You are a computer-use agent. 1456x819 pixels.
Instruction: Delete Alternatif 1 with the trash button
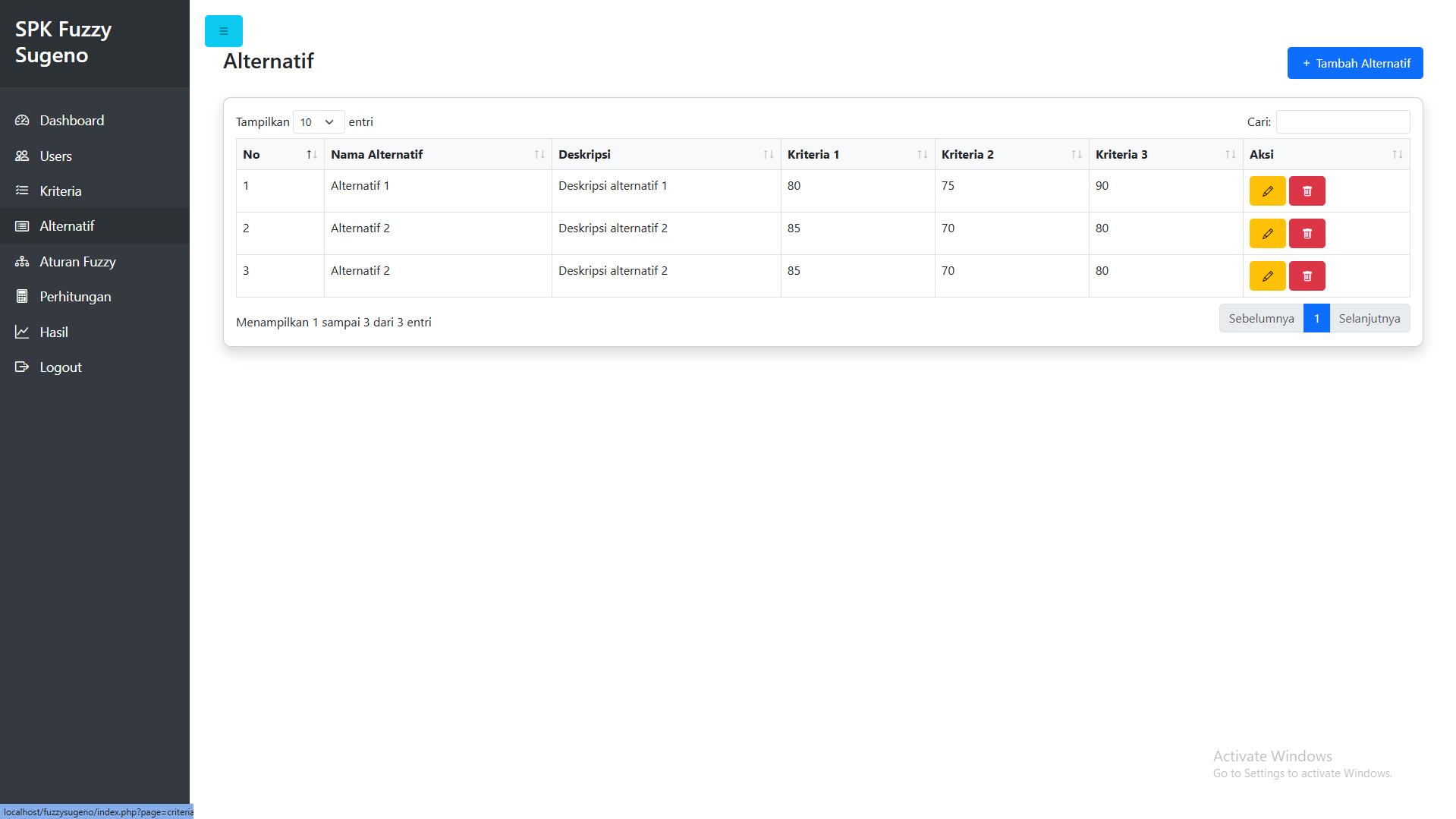pos(1307,191)
